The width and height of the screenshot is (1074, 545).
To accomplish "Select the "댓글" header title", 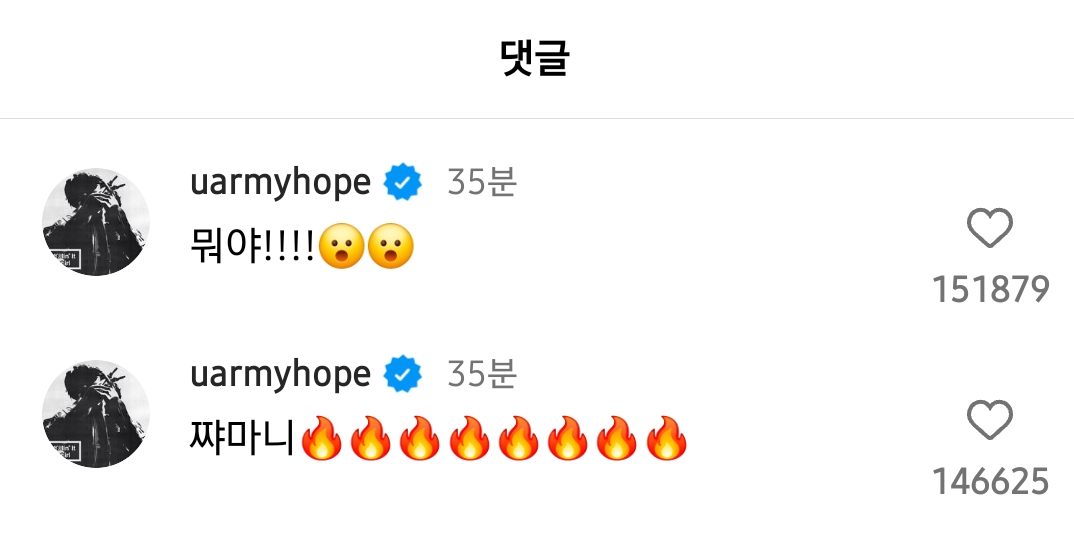I will point(535,58).
